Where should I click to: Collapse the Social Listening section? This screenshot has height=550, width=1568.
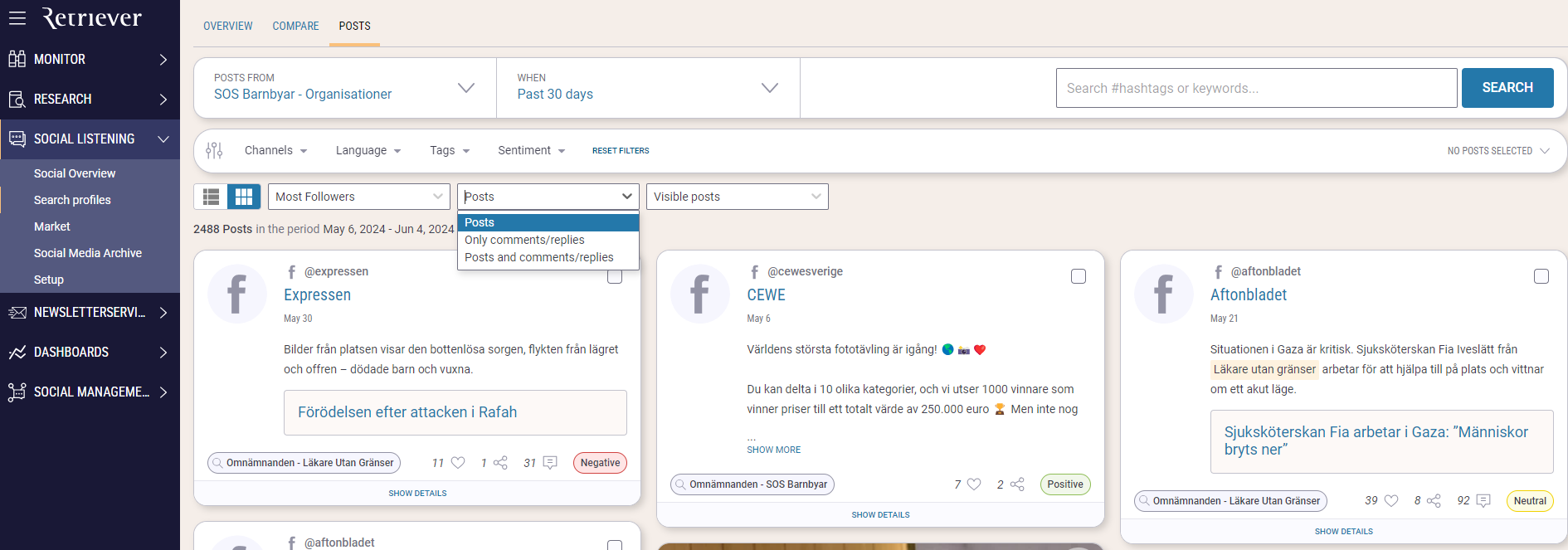click(163, 139)
